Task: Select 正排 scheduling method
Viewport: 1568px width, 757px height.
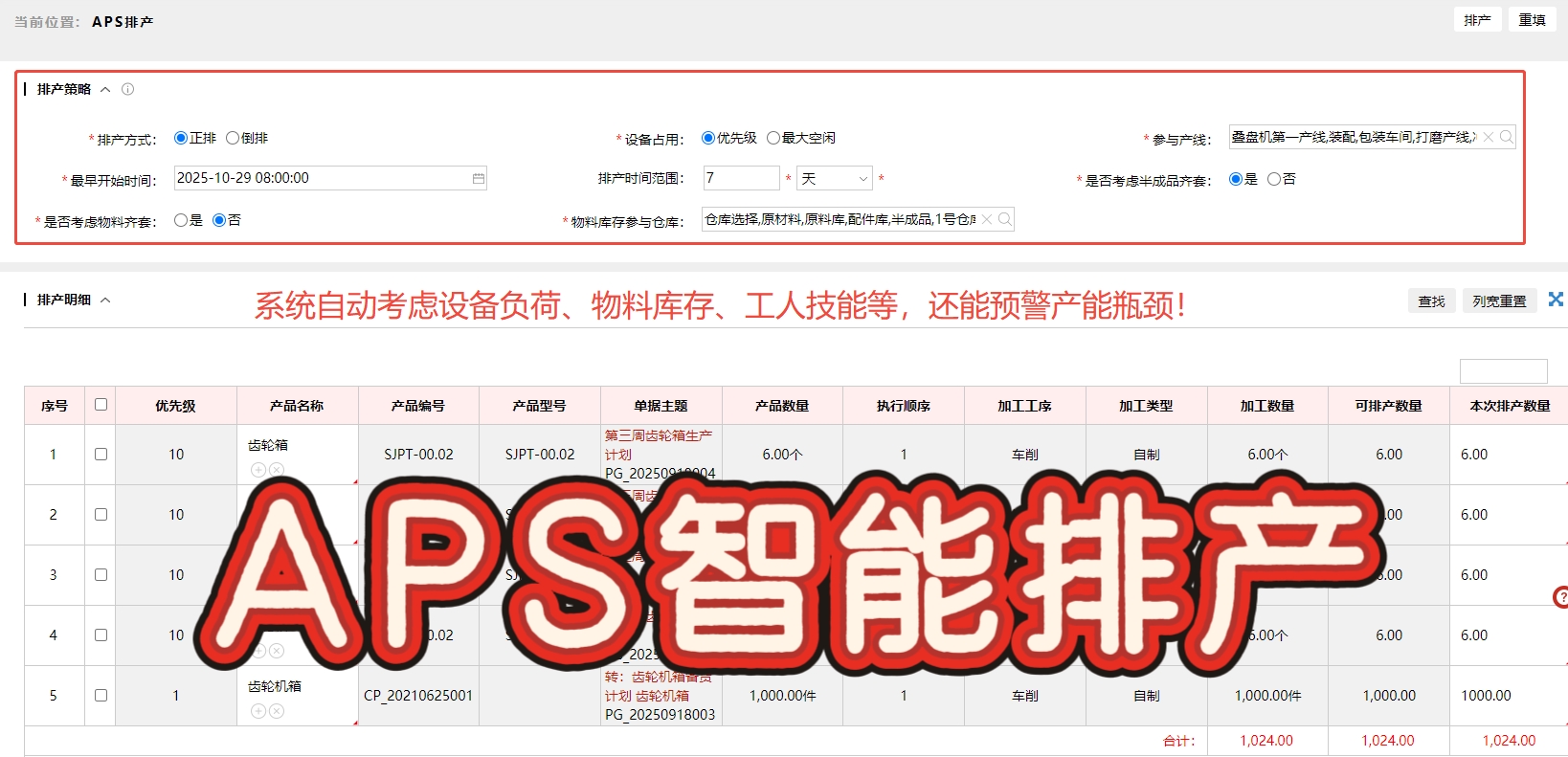Action: [180, 138]
